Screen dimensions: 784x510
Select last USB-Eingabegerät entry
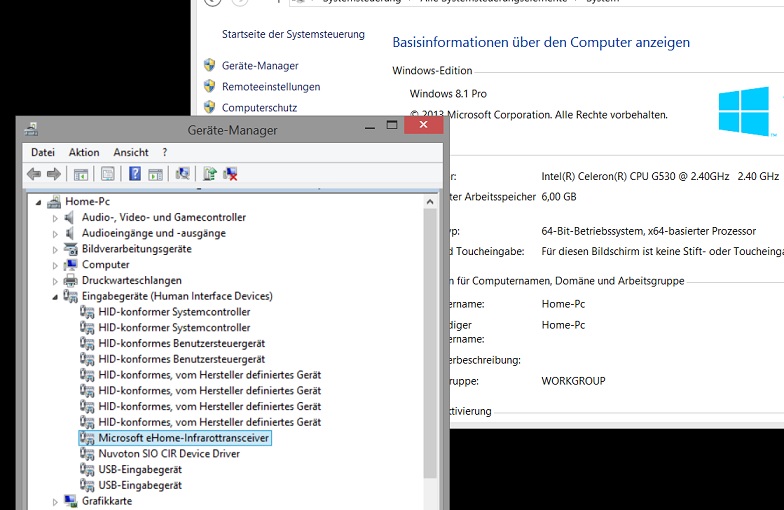coord(140,485)
